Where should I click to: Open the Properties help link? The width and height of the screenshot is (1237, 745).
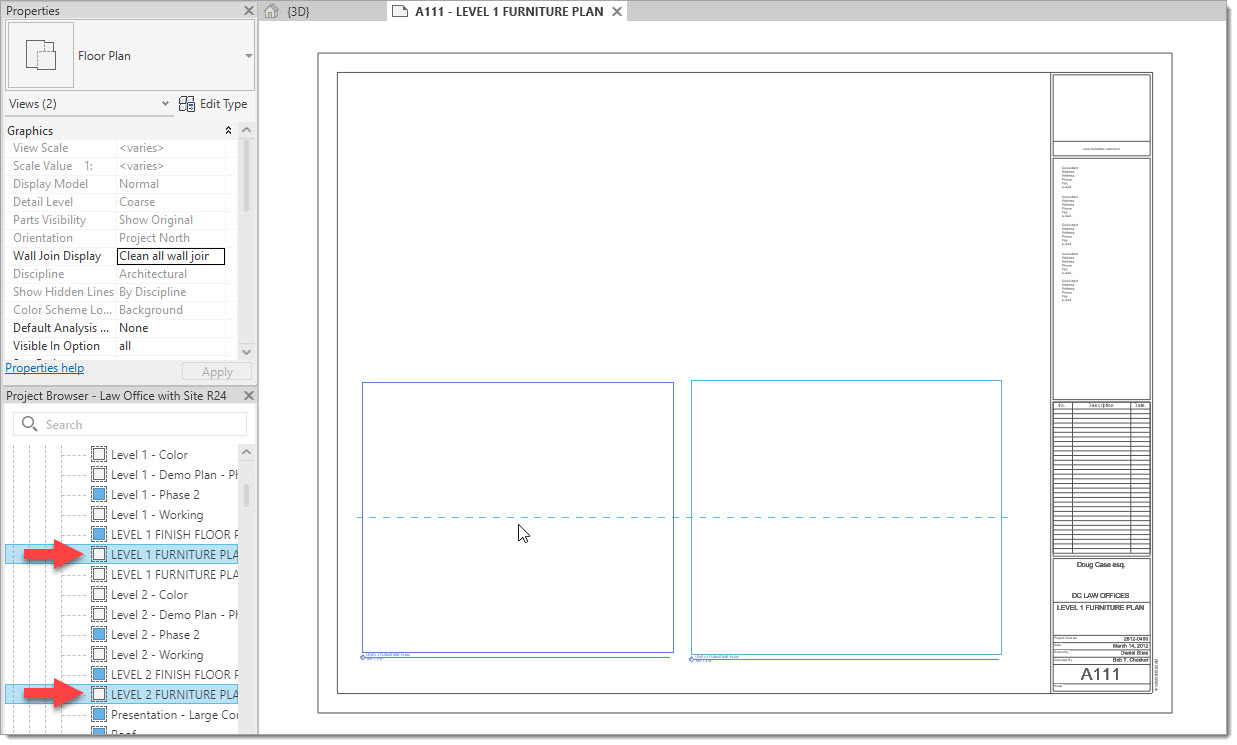tap(45, 368)
